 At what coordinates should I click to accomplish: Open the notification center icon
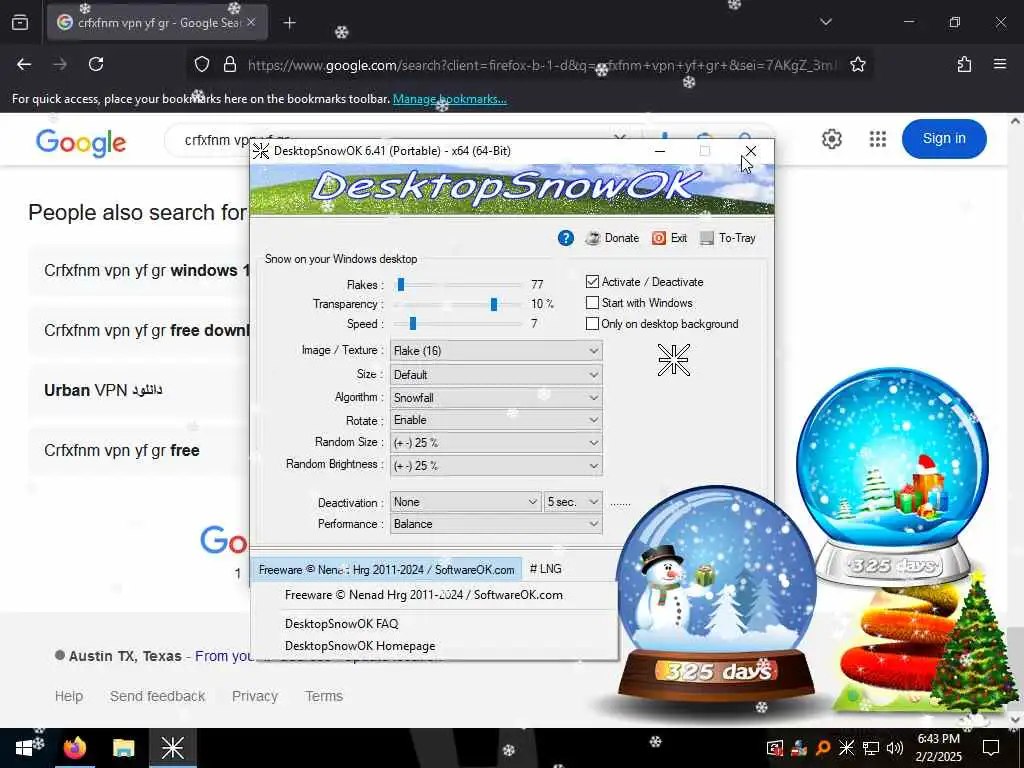tap(991, 748)
